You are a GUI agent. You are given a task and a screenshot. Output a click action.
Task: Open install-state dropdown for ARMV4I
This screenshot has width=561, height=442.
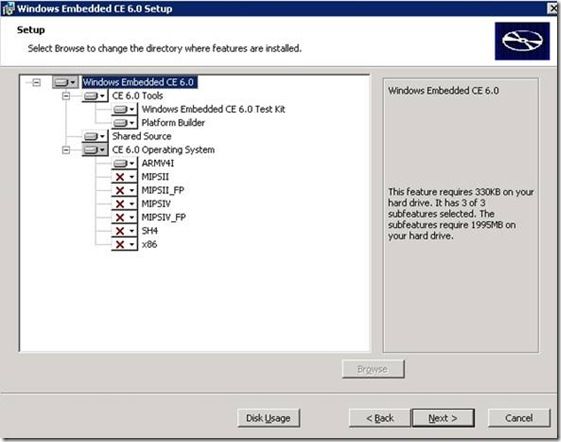(x=125, y=164)
